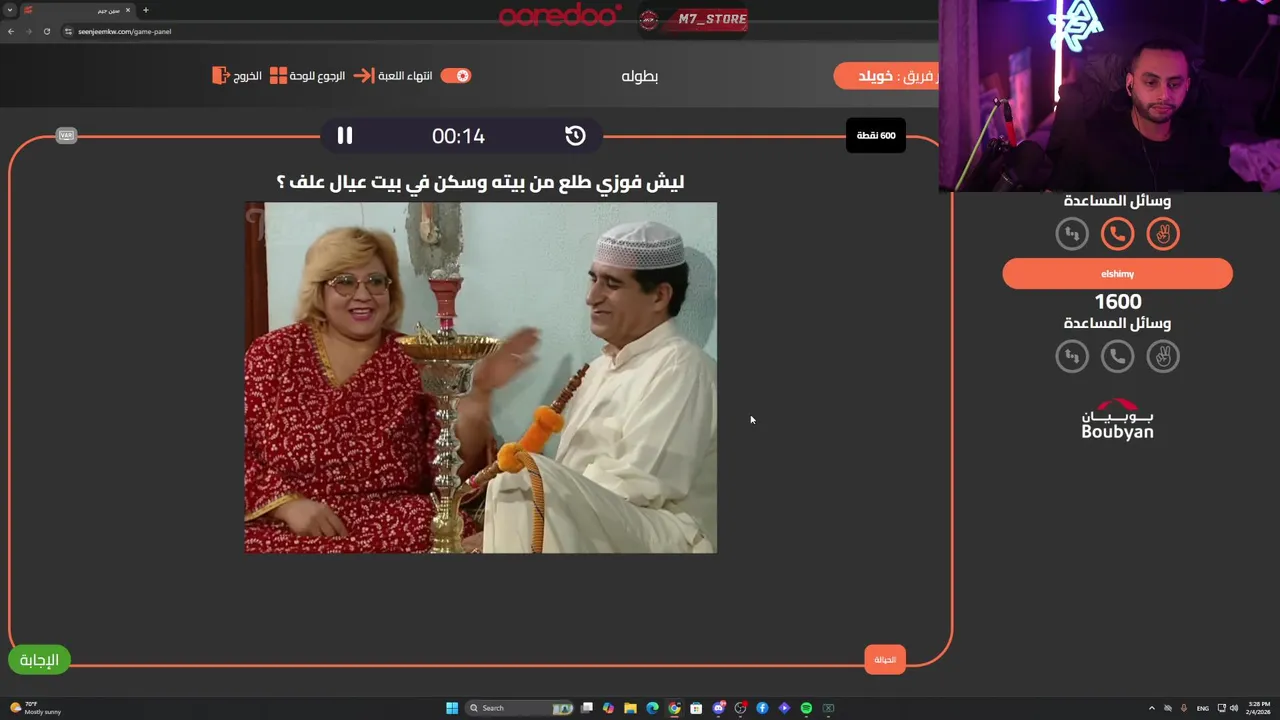The width and height of the screenshot is (1280, 720).
Task: View site information icon in address bar
Action: tap(68, 31)
